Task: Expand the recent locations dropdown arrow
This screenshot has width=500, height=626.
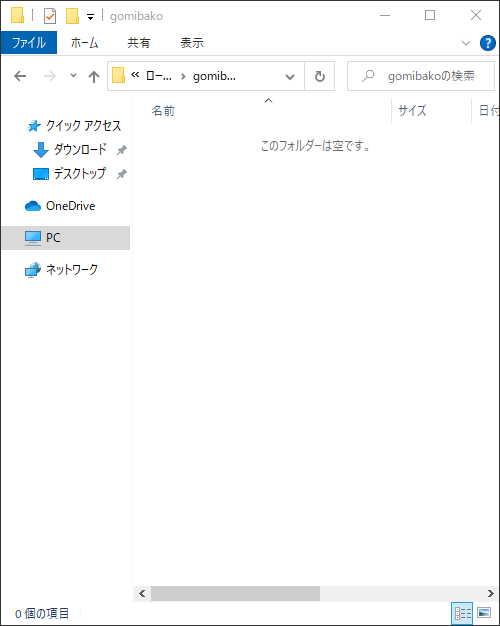Action: pos(73,75)
